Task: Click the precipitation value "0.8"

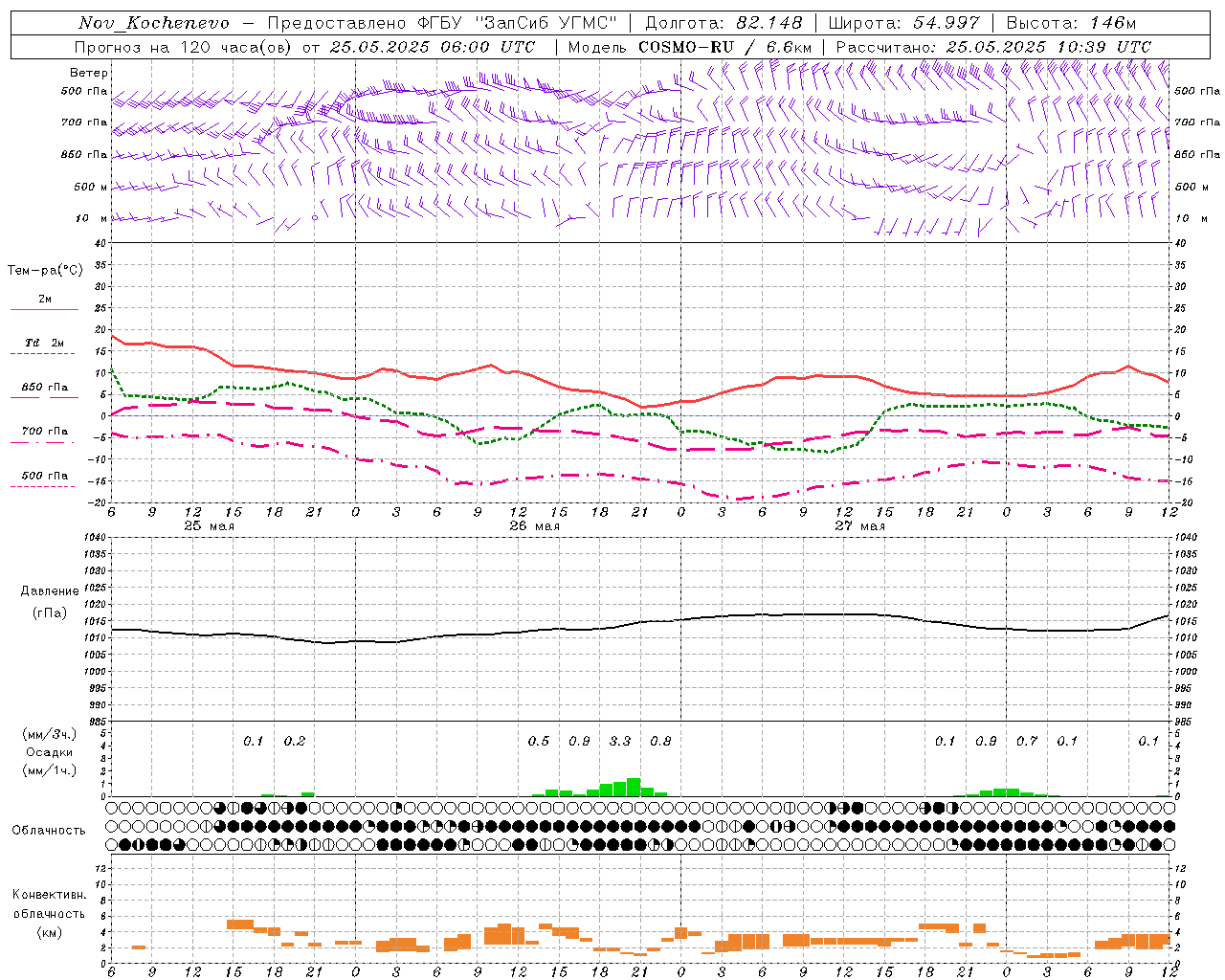Action: [x=660, y=741]
